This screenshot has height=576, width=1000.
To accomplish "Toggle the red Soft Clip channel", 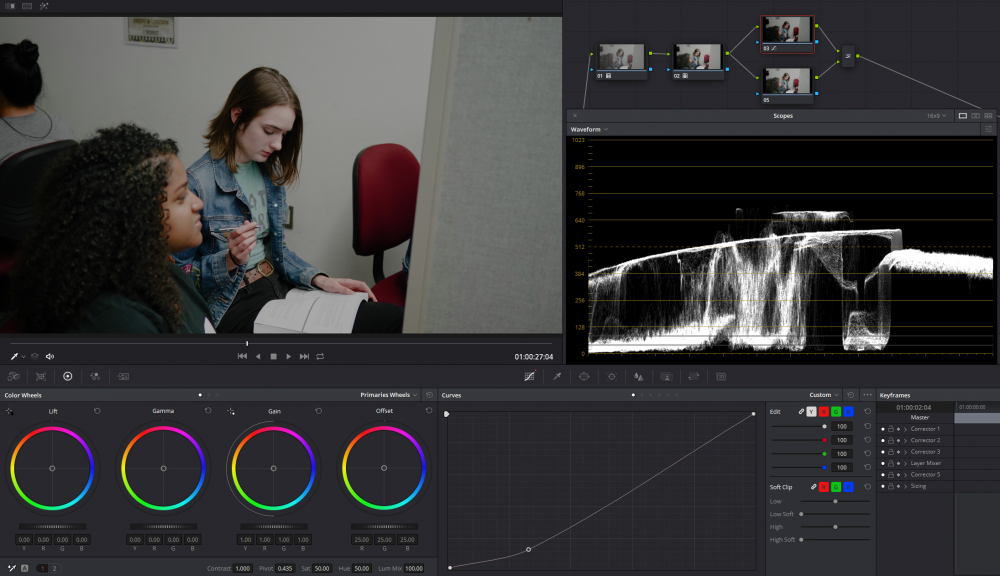I will click(823, 486).
